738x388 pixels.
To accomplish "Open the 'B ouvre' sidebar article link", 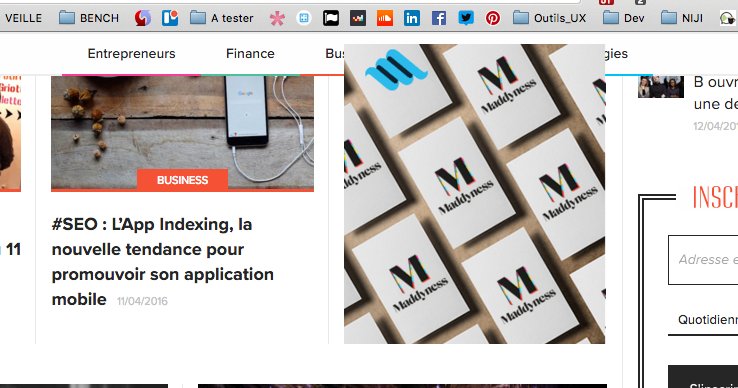I will tap(715, 93).
